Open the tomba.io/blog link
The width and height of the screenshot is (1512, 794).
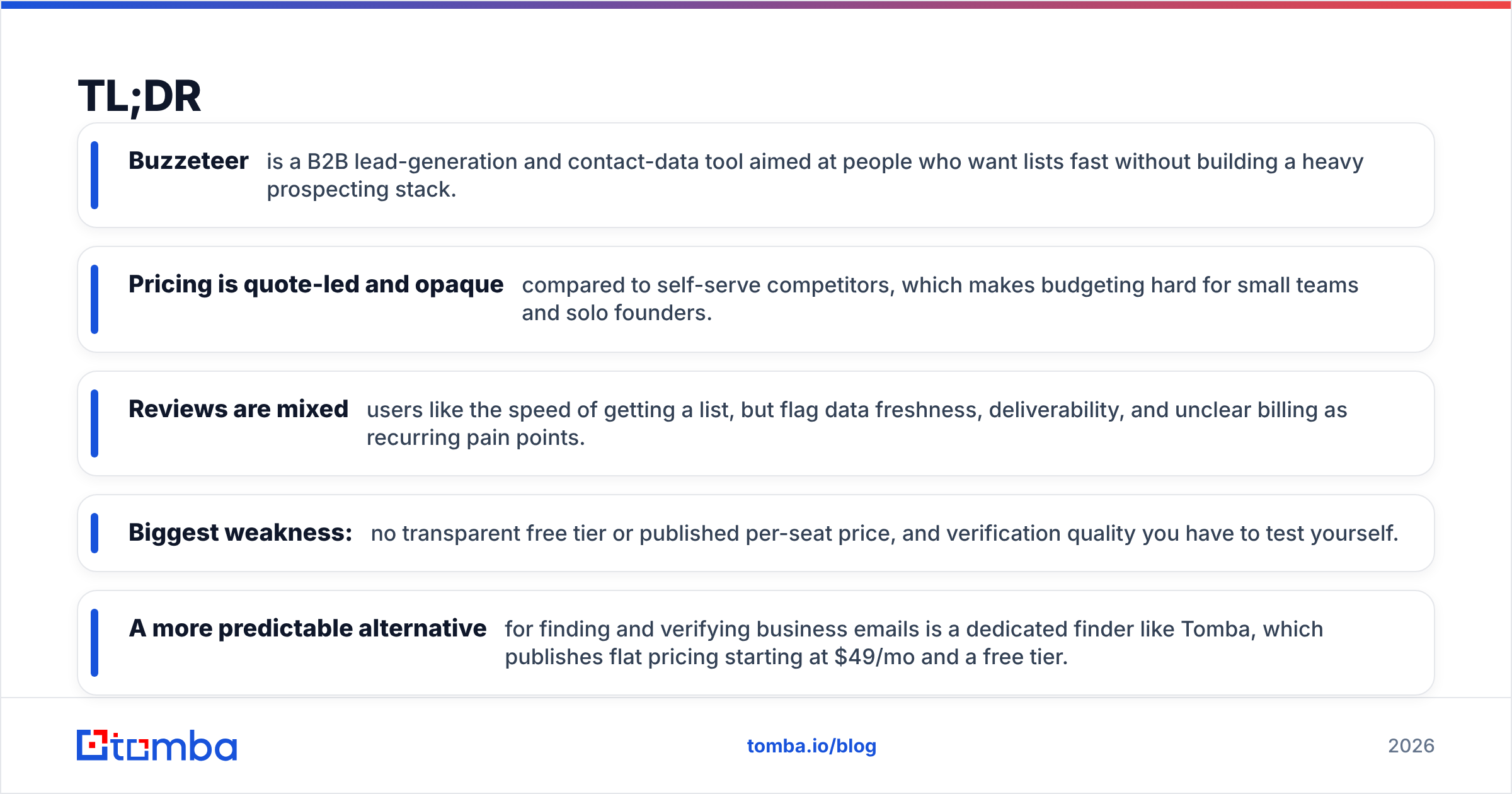coord(811,746)
